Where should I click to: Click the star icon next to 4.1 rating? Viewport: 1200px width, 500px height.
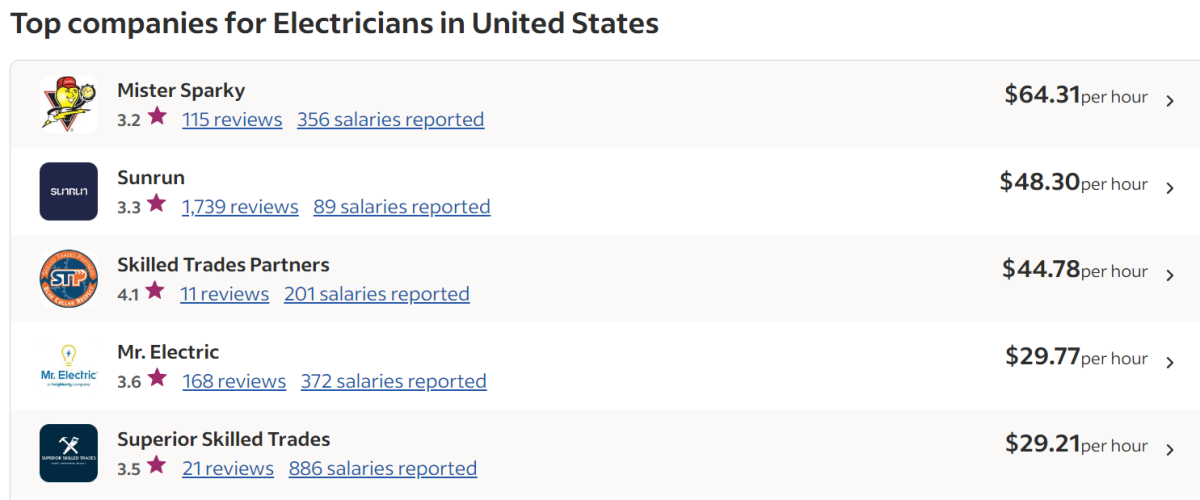[x=154, y=290]
